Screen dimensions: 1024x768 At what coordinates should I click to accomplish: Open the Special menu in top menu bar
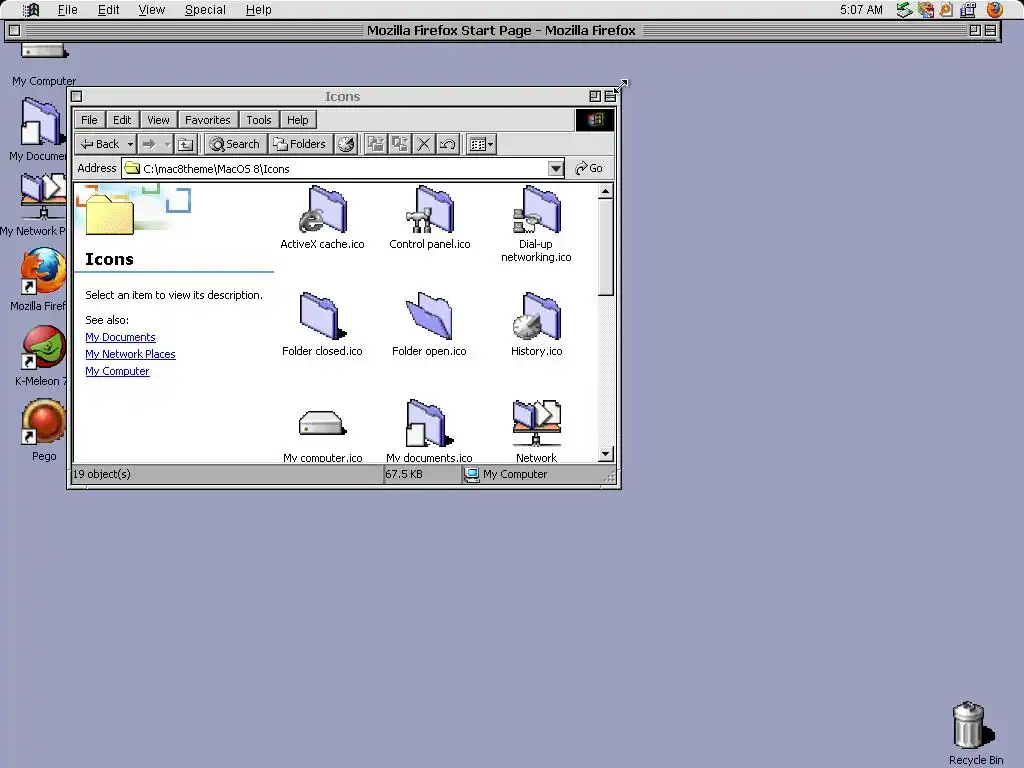[205, 10]
